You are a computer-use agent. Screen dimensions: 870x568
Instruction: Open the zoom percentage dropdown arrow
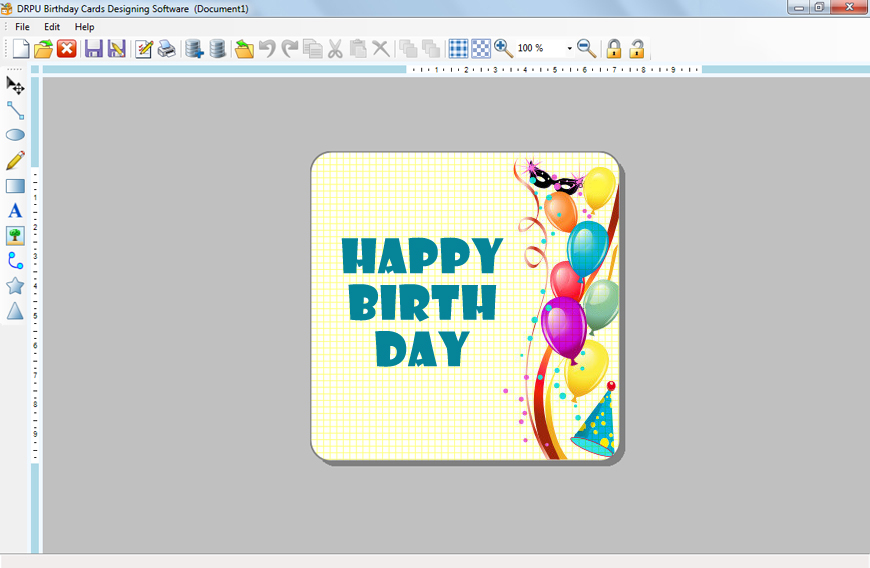569,49
